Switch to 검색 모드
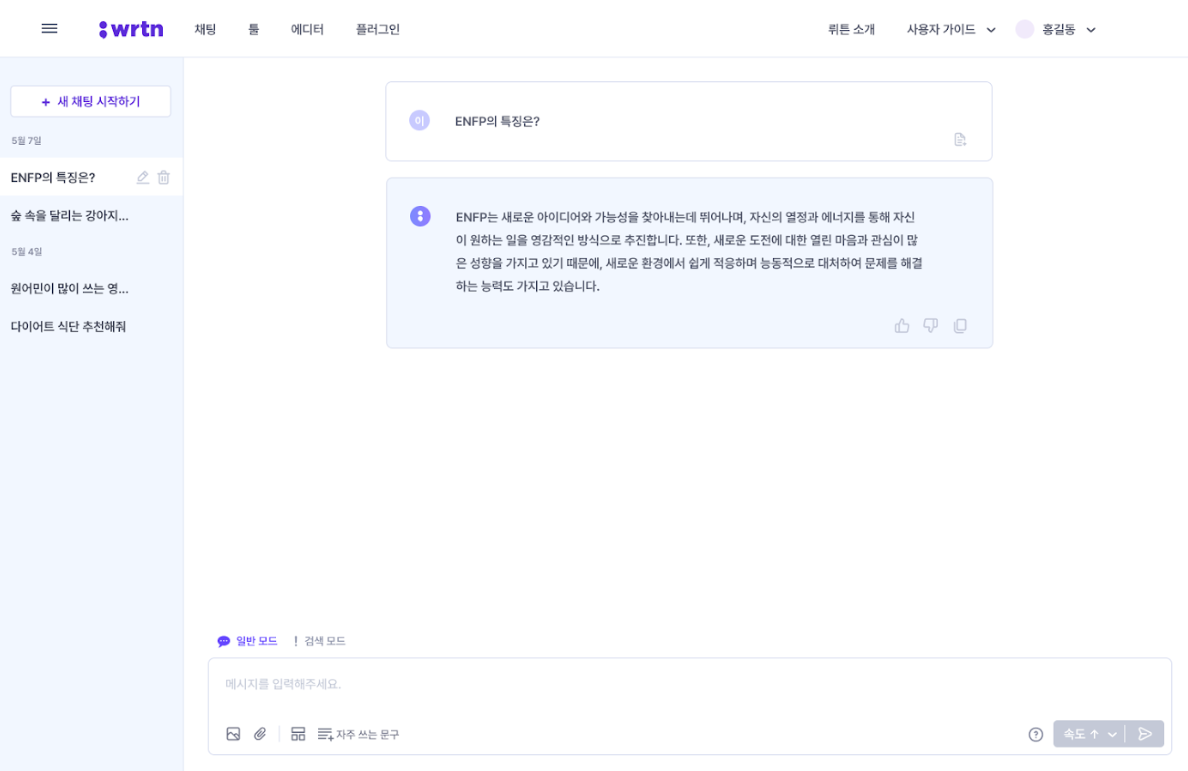This screenshot has height=771, width=1188. coord(319,641)
